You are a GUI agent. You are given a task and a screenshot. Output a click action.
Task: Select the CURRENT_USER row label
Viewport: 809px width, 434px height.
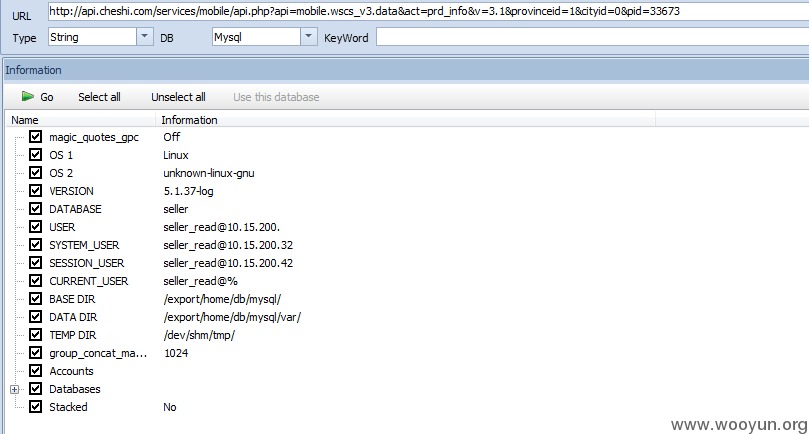pyautogui.click(x=89, y=281)
